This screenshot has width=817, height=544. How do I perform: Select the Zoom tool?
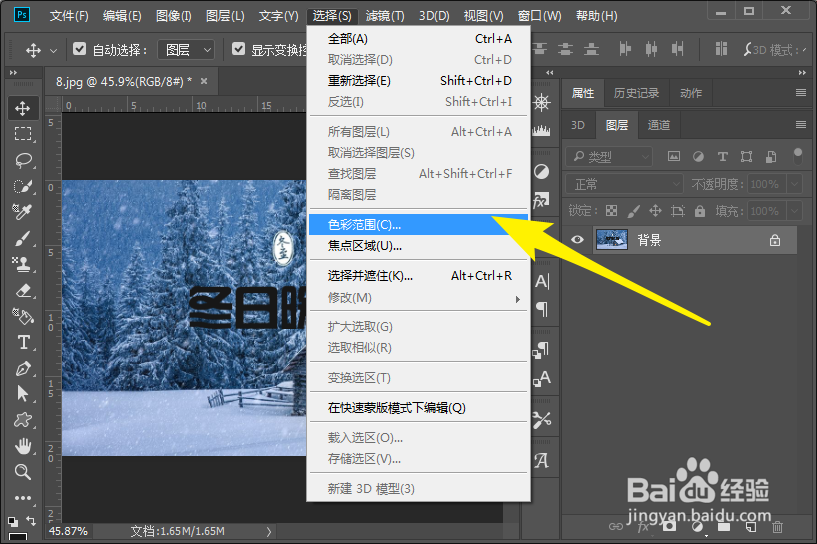point(22,472)
